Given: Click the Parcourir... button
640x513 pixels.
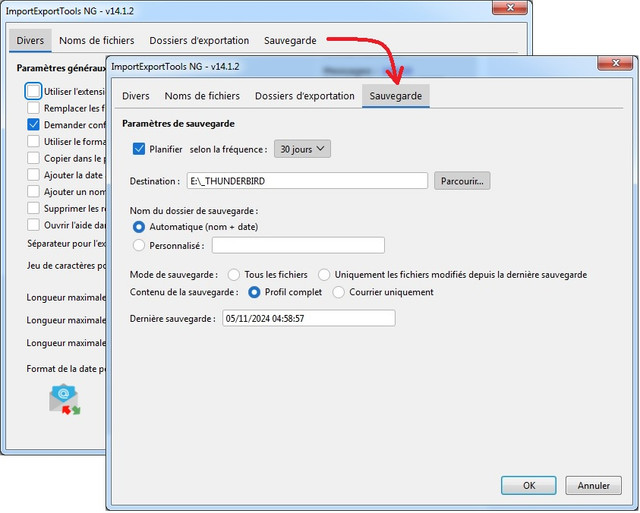Looking at the screenshot, I should [x=462, y=181].
